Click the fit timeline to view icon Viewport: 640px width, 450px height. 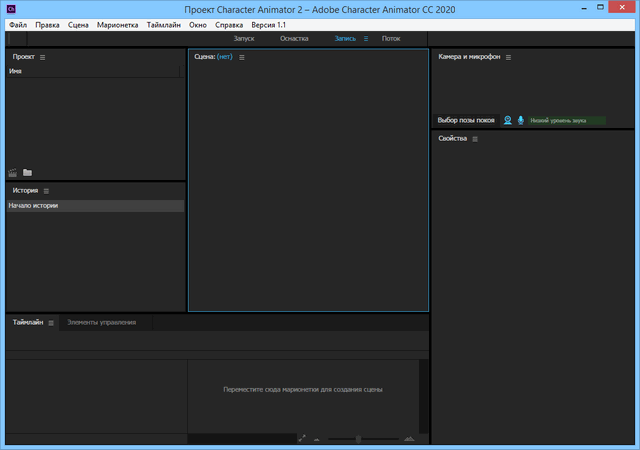pyautogui.click(x=302, y=438)
